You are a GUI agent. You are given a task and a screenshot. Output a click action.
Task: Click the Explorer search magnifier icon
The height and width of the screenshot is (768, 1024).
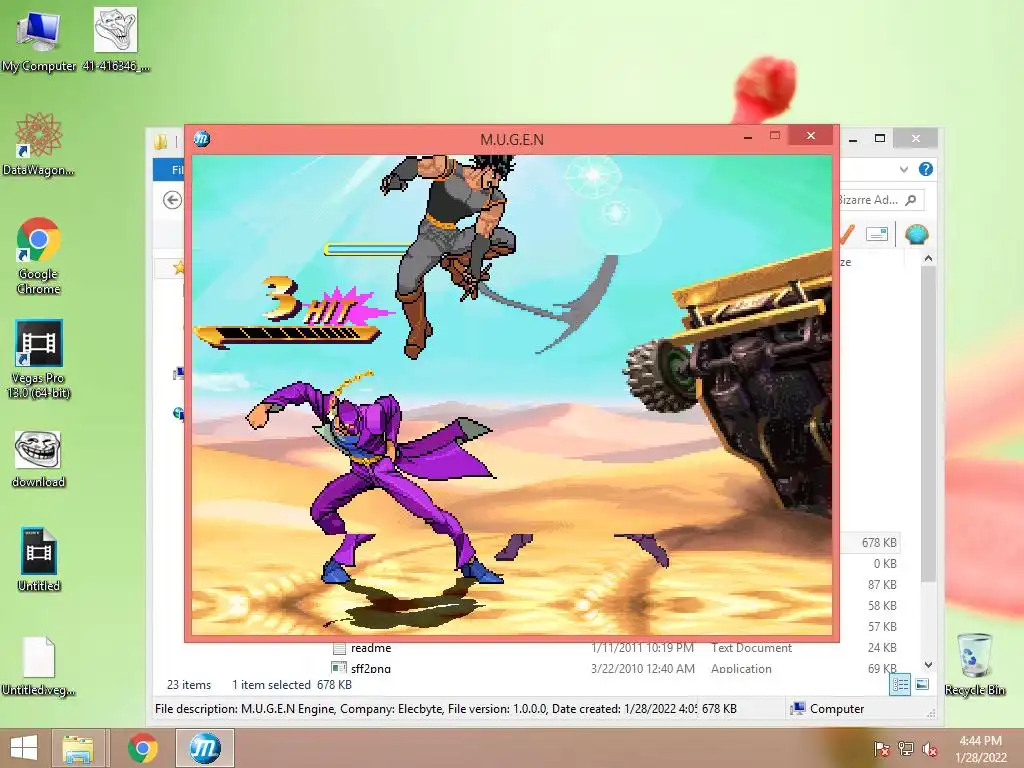tap(911, 200)
